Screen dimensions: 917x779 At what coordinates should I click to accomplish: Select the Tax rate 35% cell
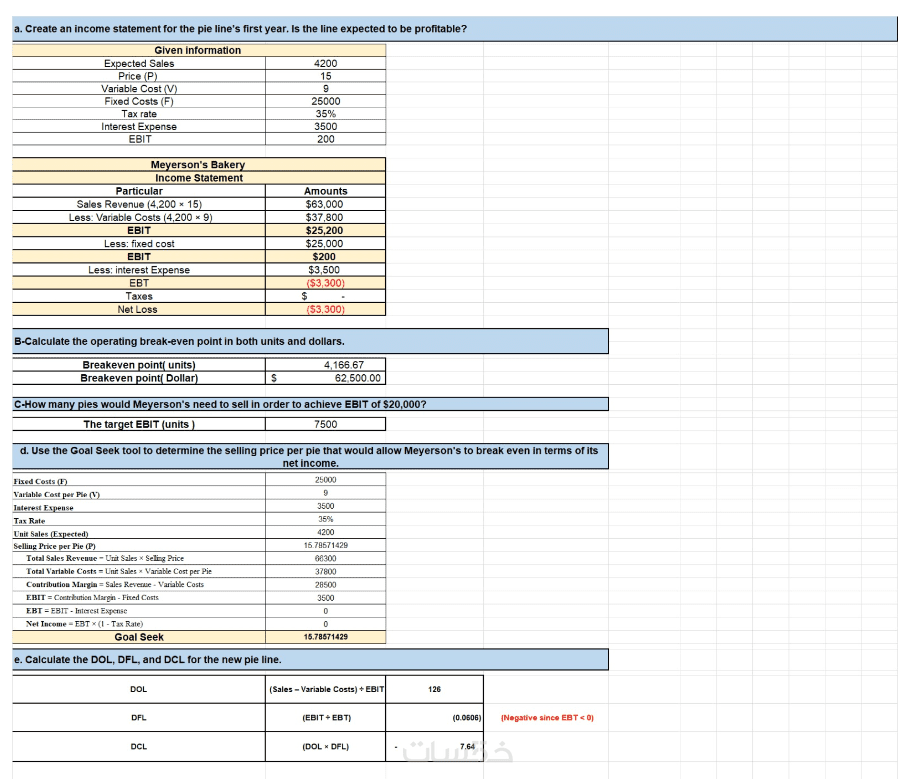click(325, 113)
